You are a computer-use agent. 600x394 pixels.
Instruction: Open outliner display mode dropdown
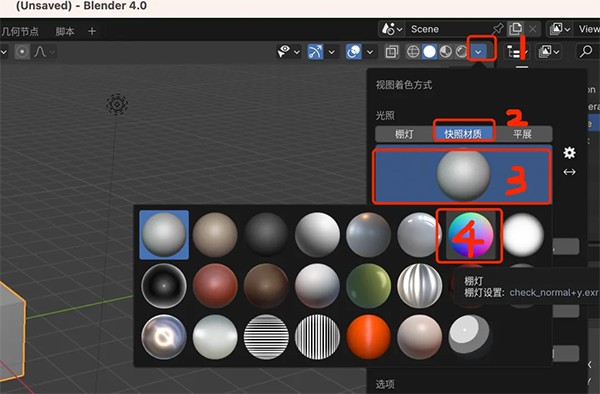549,52
